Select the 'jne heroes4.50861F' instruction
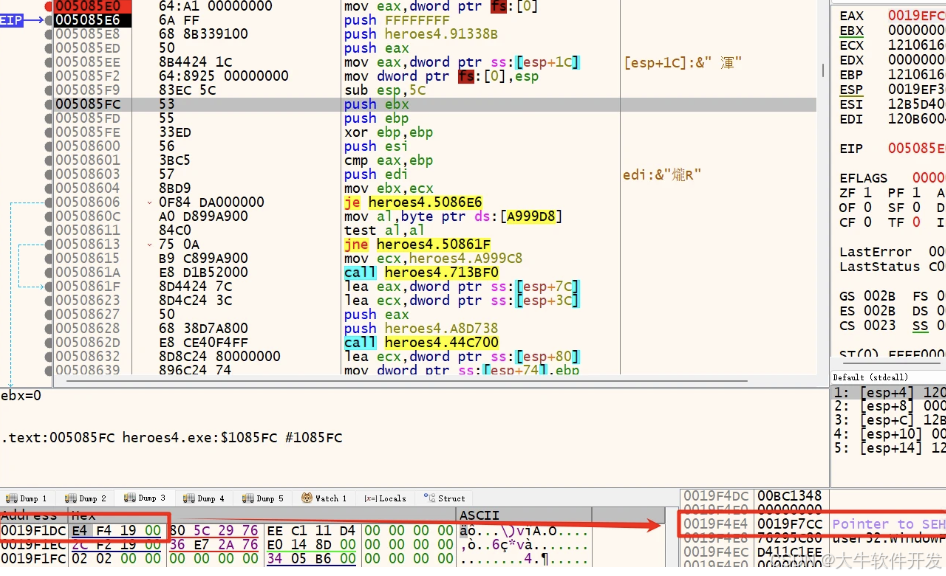 (x=417, y=244)
